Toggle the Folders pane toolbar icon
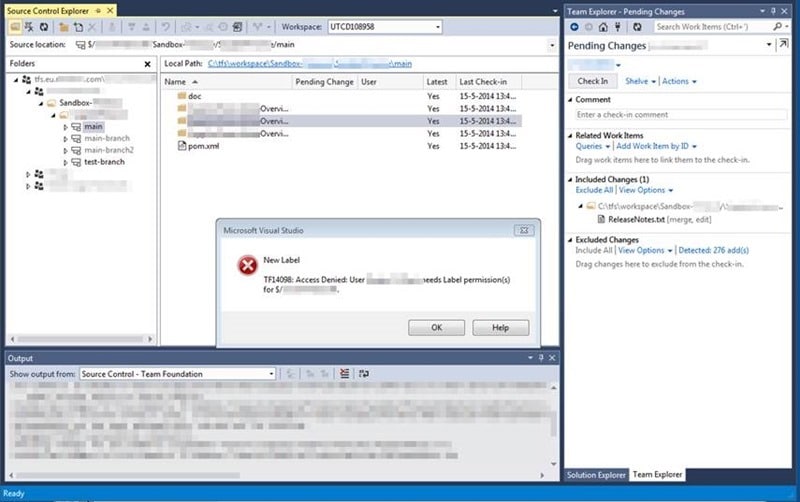800x502 pixels. point(15,27)
